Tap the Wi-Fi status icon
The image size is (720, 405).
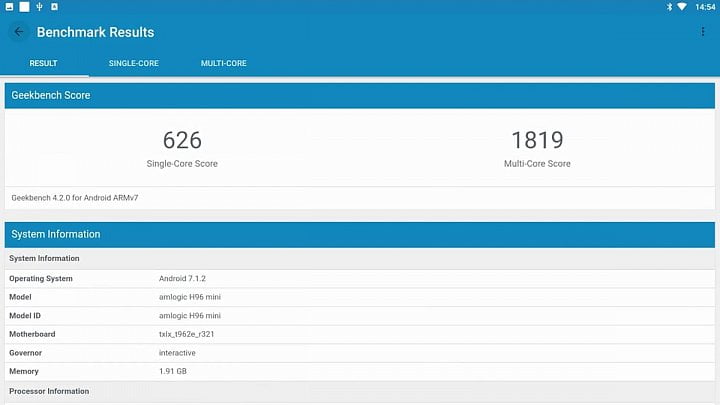pyautogui.click(x=682, y=7)
